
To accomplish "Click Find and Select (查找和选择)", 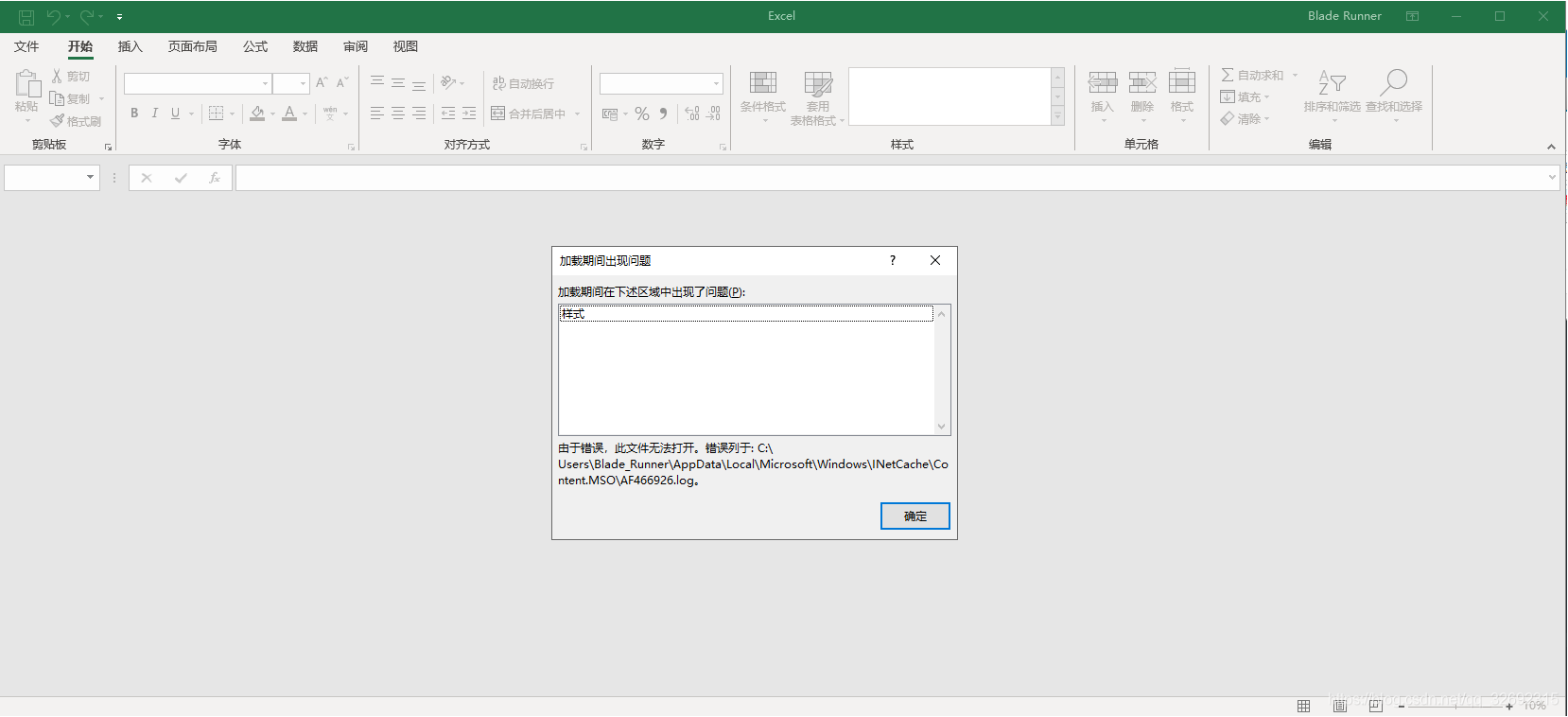I will point(1394,95).
